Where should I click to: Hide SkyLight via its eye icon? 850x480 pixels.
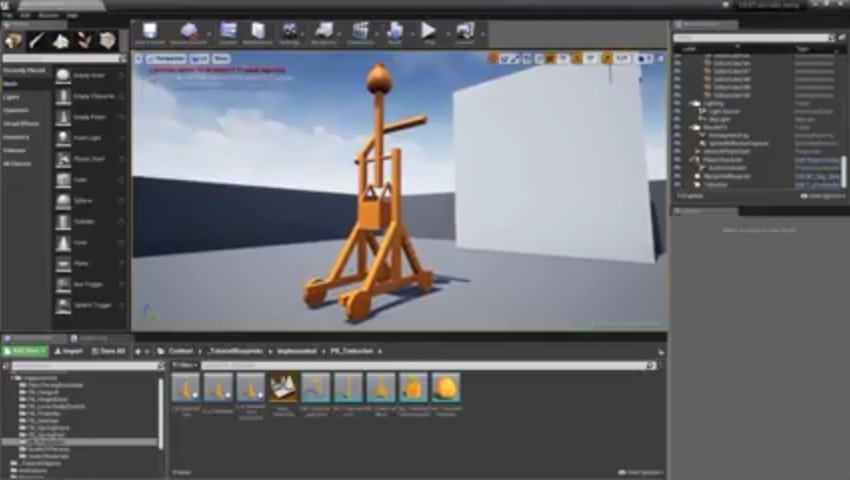pos(677,119)
